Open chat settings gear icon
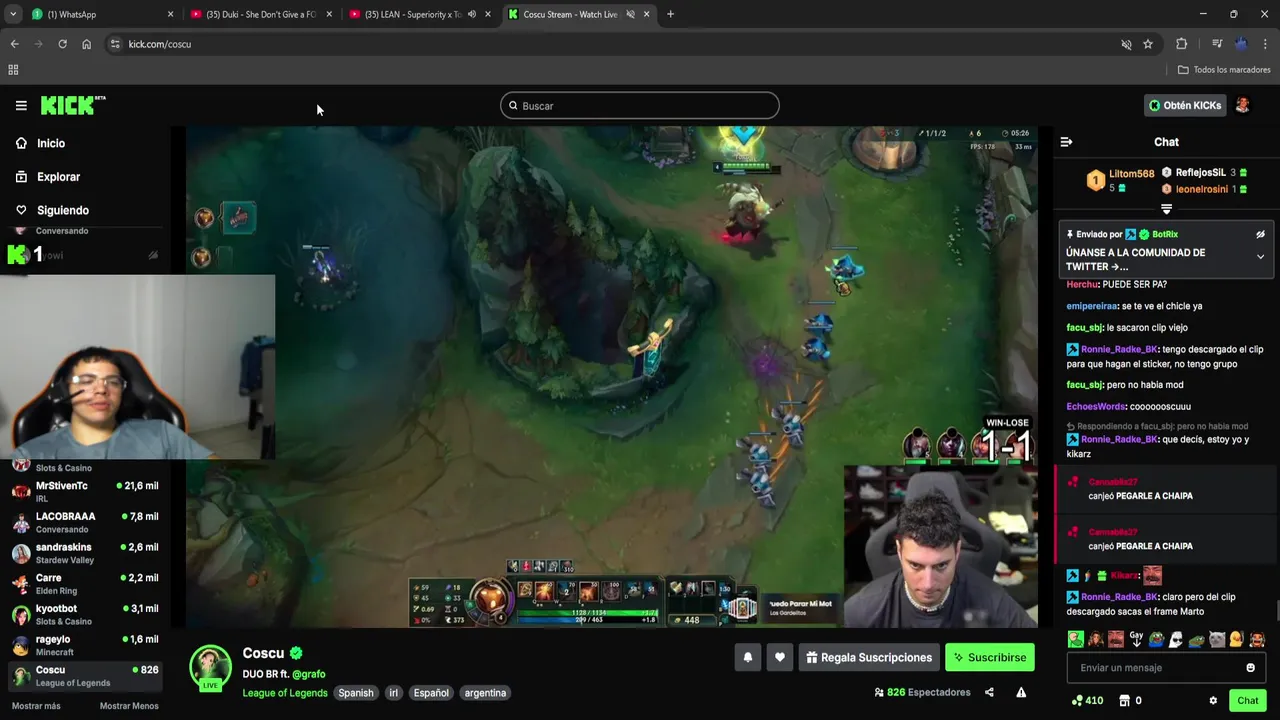The image size is (1280, 720). click(1213, 701)
